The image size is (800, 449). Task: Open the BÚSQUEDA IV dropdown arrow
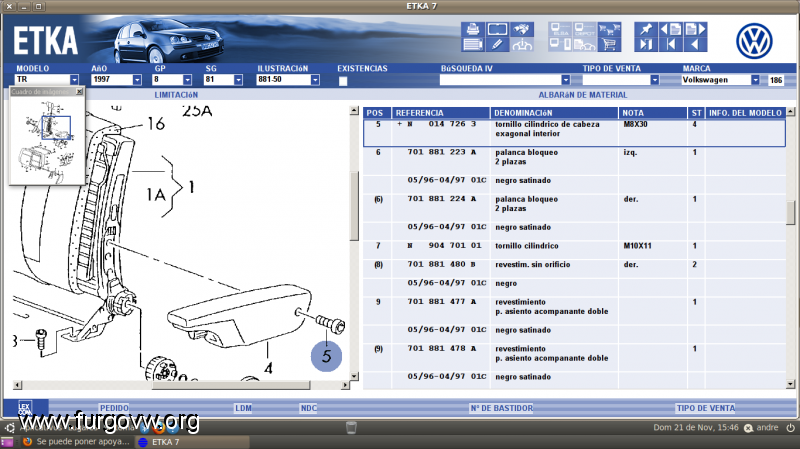[x=565, y=80]
